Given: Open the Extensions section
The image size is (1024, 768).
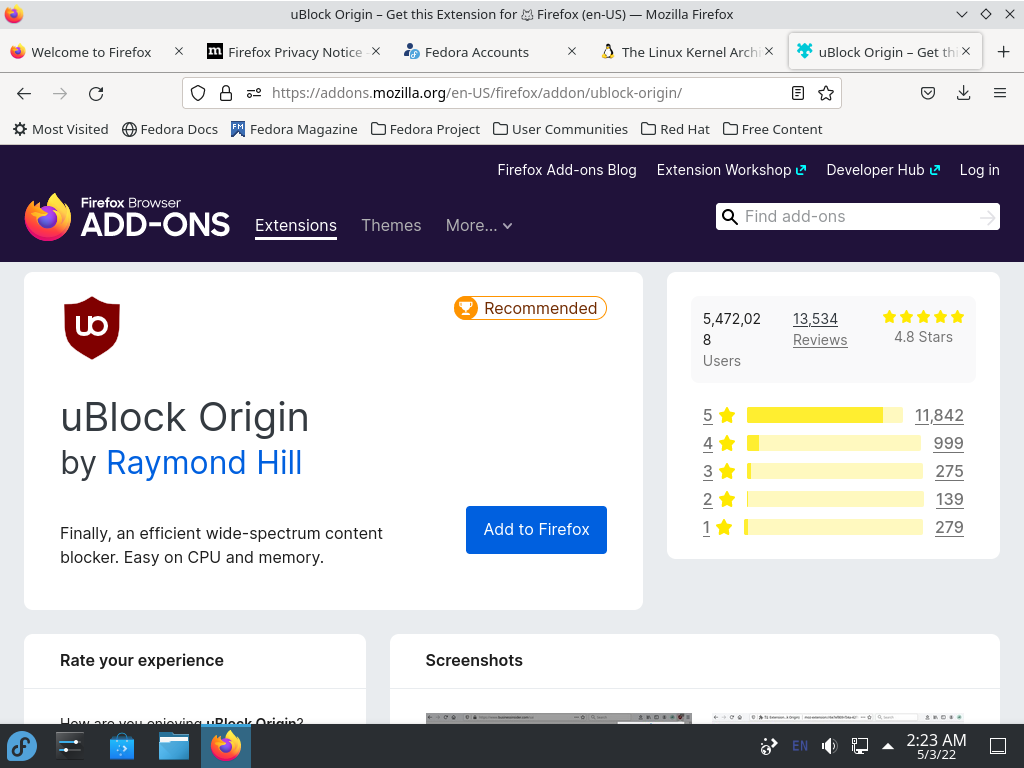Looking at the screenshot, I should [296, 225].
